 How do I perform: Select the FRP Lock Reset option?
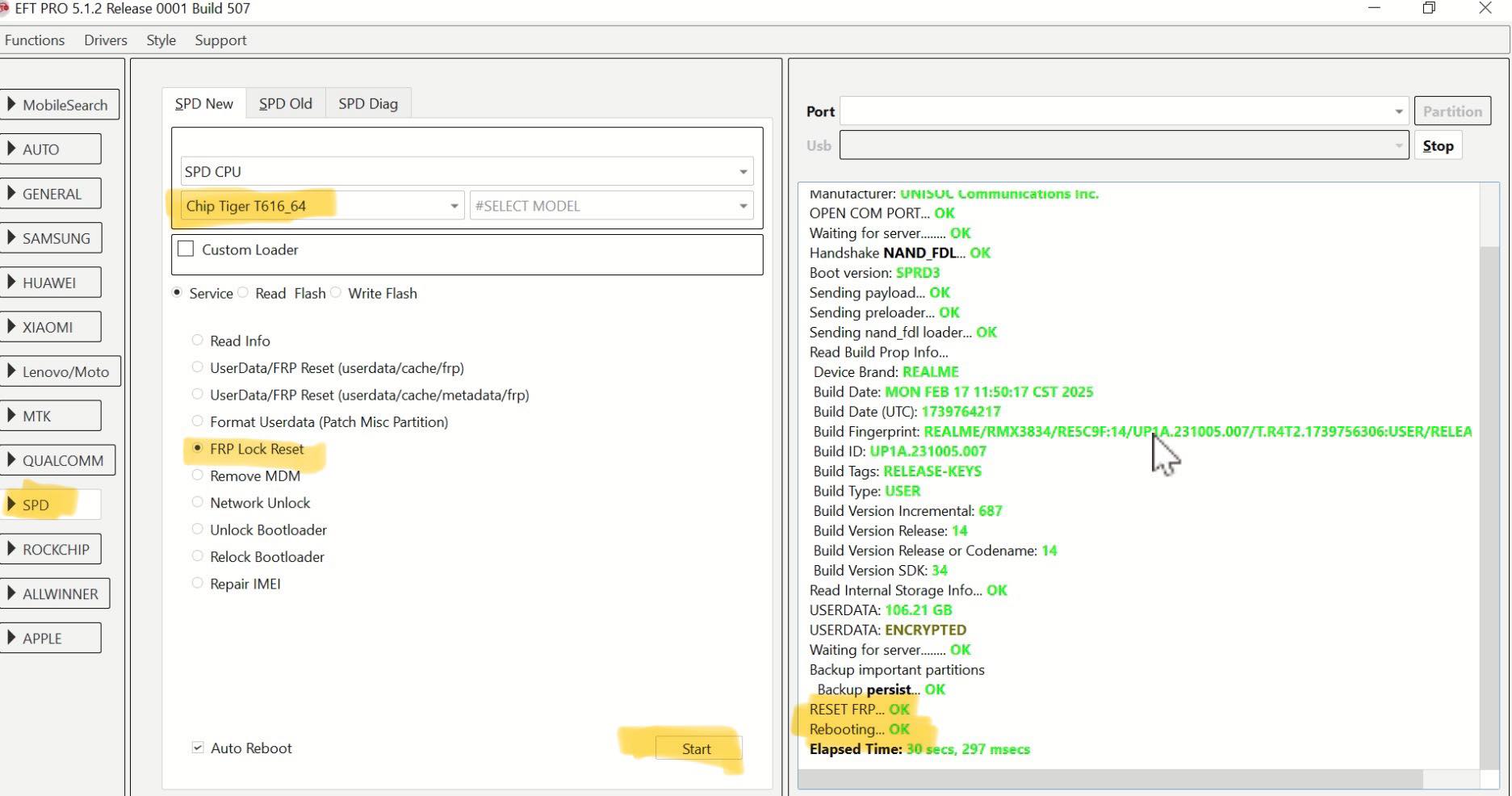coord(197,449)
